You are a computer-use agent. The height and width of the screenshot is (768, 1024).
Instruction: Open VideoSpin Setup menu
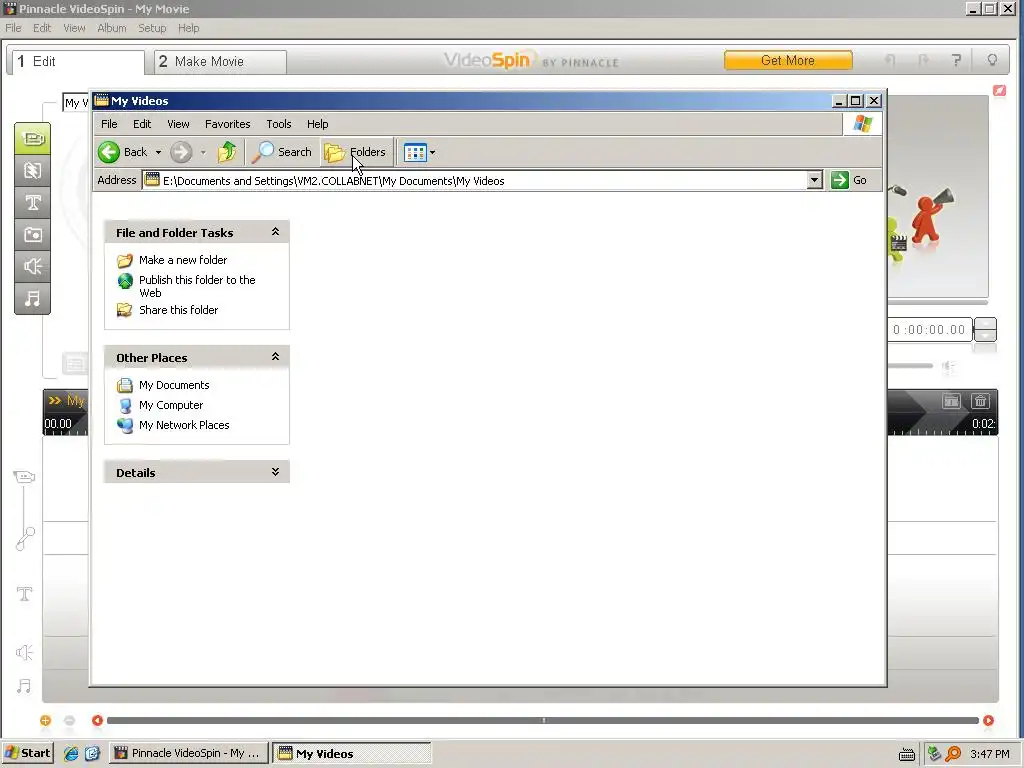[x=152, y=28]
